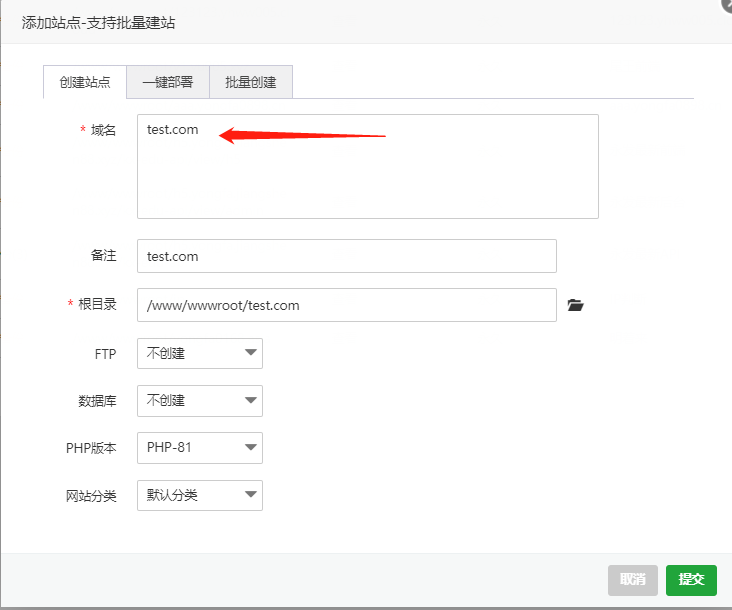The width and height of the screenshot is (732, 610).
Task: Open the 网站分类 dropdown showing 默认分类
Action: tap(200, 495)
